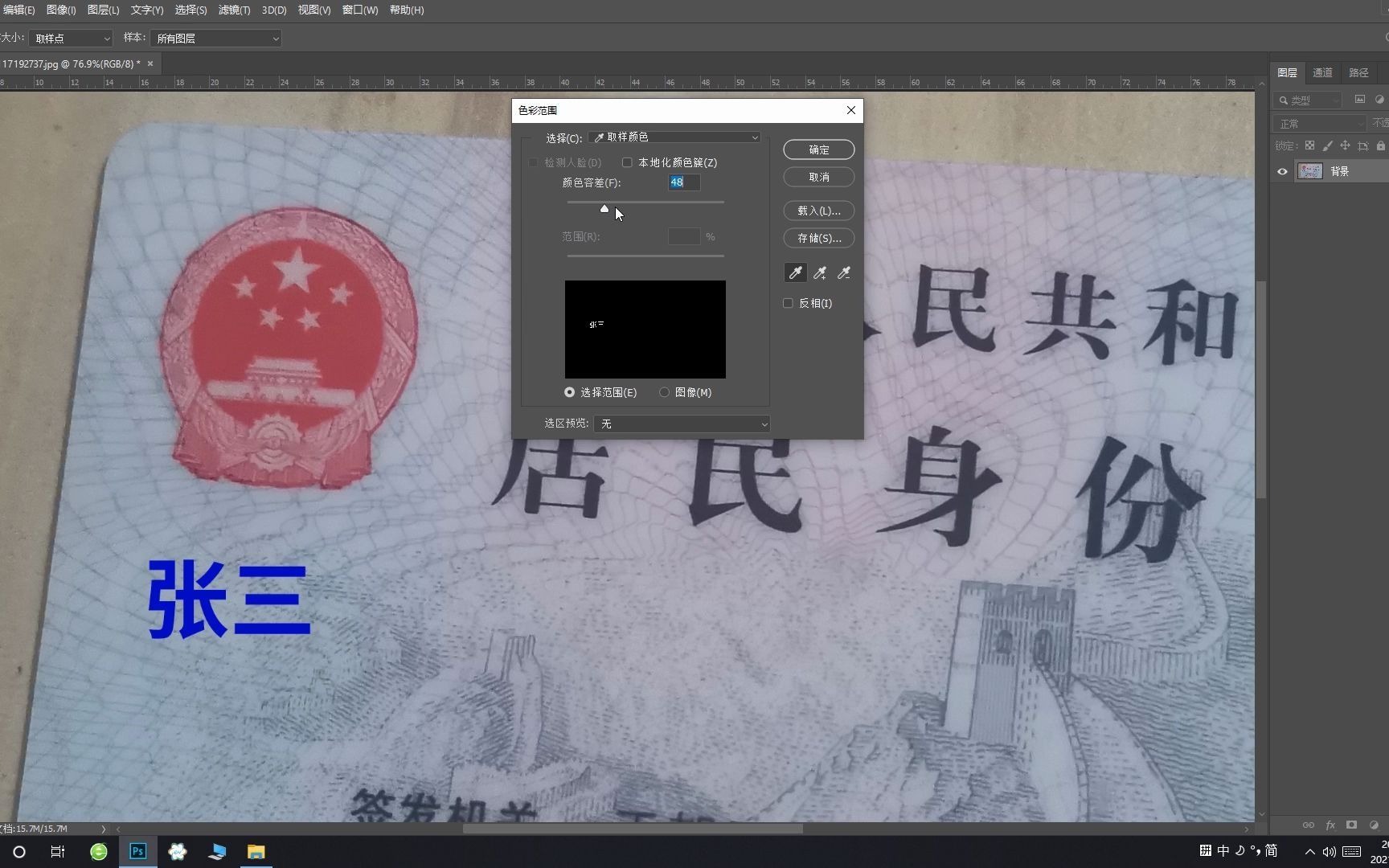This screenshot has height=868, width=1389.
Task: Click the 确定 button
Action: click(x=819, y=149)
